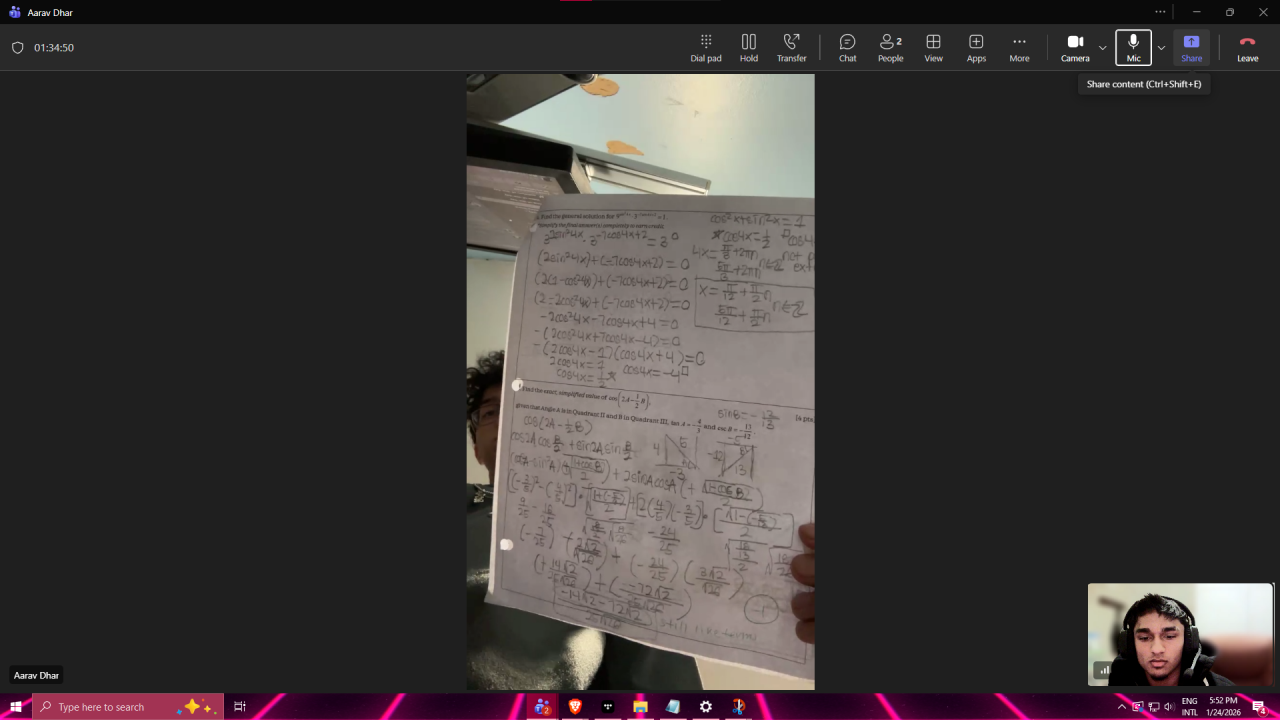
Task: Open the meeting Chat panel
Action: 847,47
